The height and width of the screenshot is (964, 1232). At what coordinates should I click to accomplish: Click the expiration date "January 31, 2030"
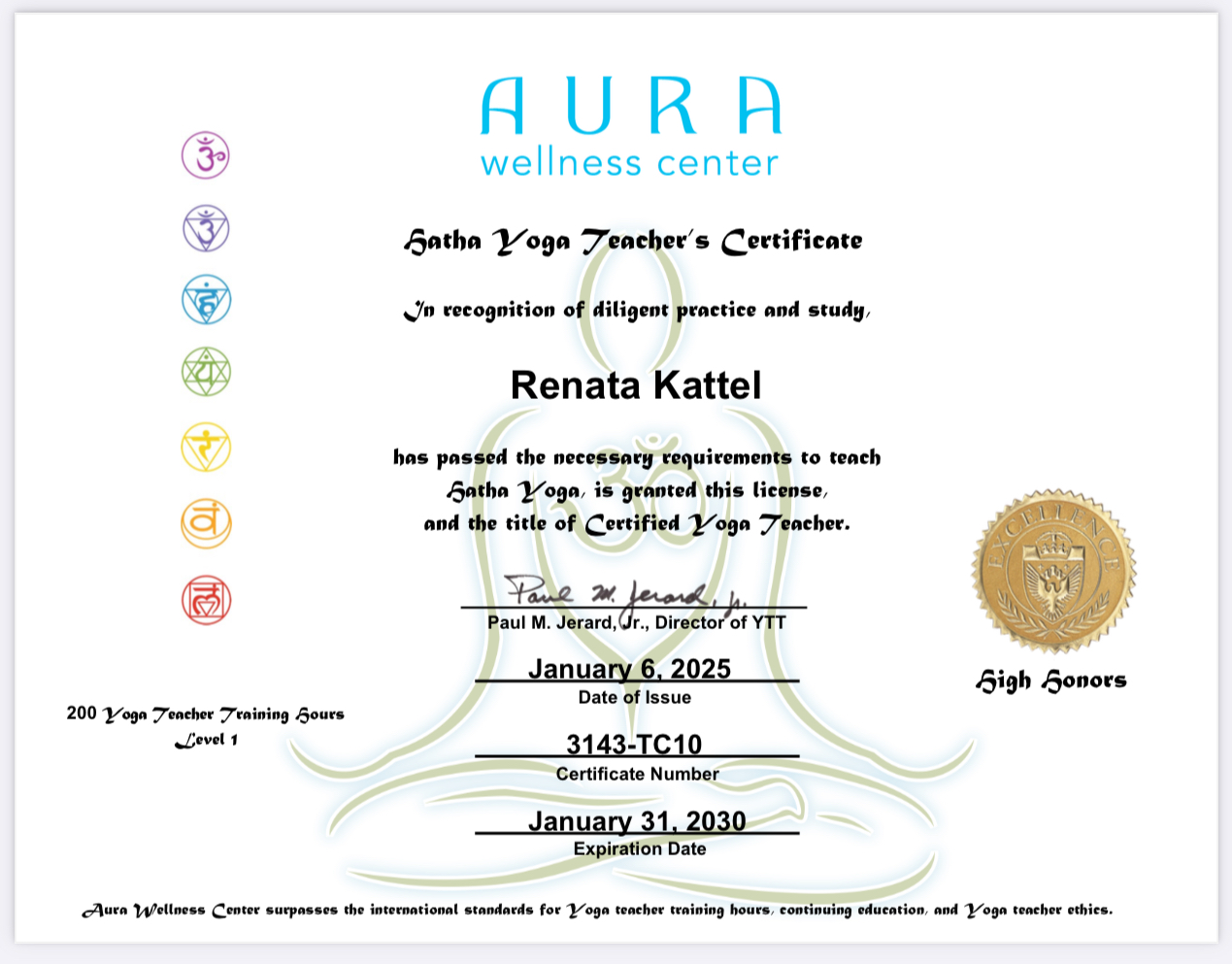(x=637, y=821)
